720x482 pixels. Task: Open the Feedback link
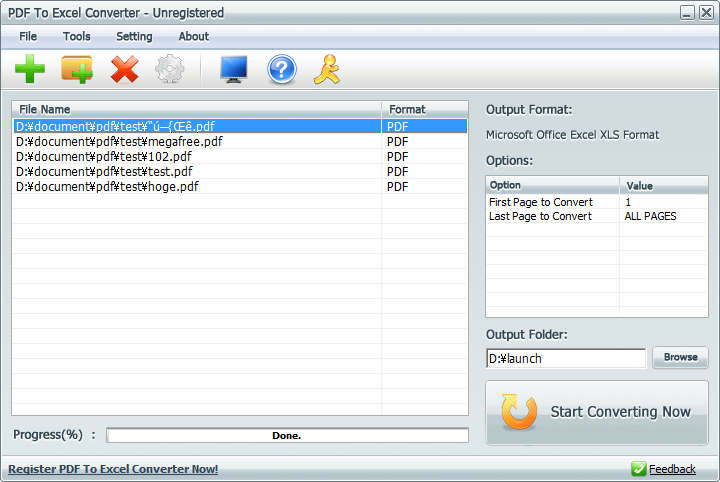(672, 469)
